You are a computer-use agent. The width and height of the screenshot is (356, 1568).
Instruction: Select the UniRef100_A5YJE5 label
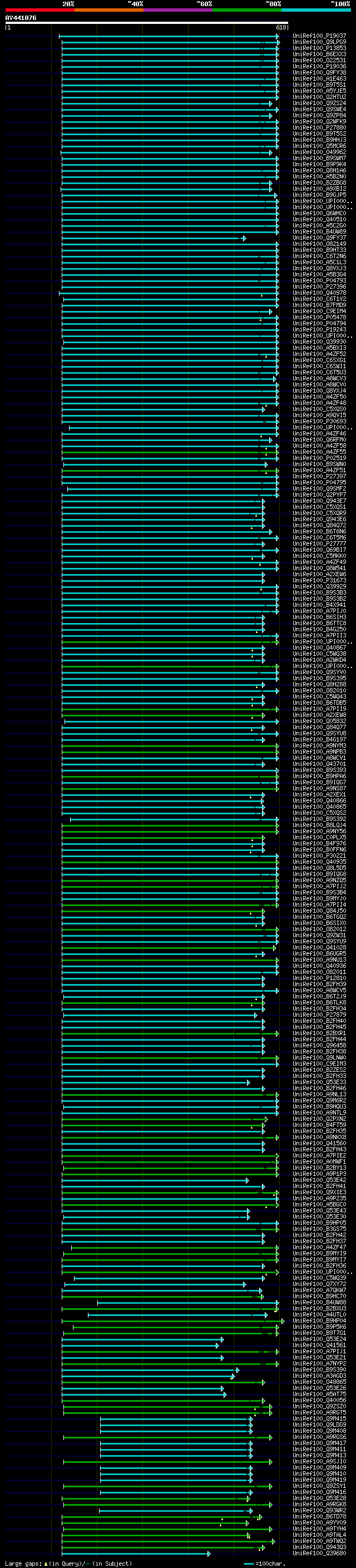[319, 91]
